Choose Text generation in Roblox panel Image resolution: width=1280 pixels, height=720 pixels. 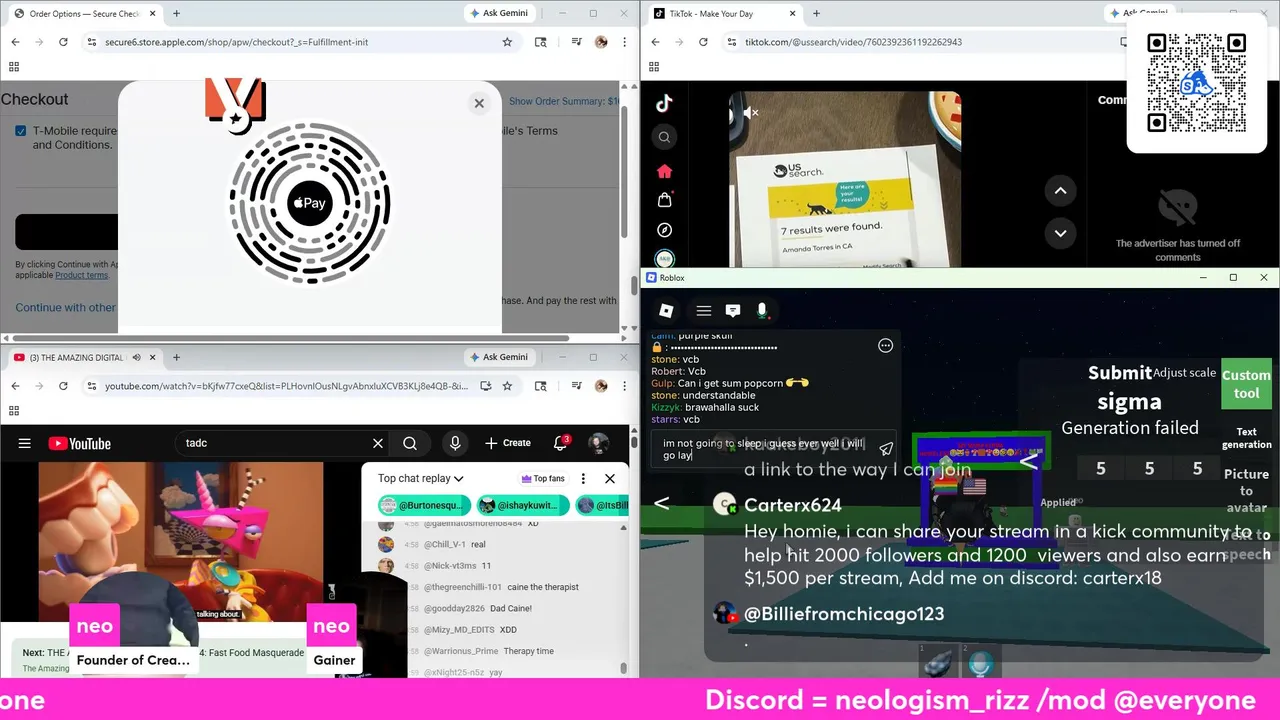tap(1246, 438)
